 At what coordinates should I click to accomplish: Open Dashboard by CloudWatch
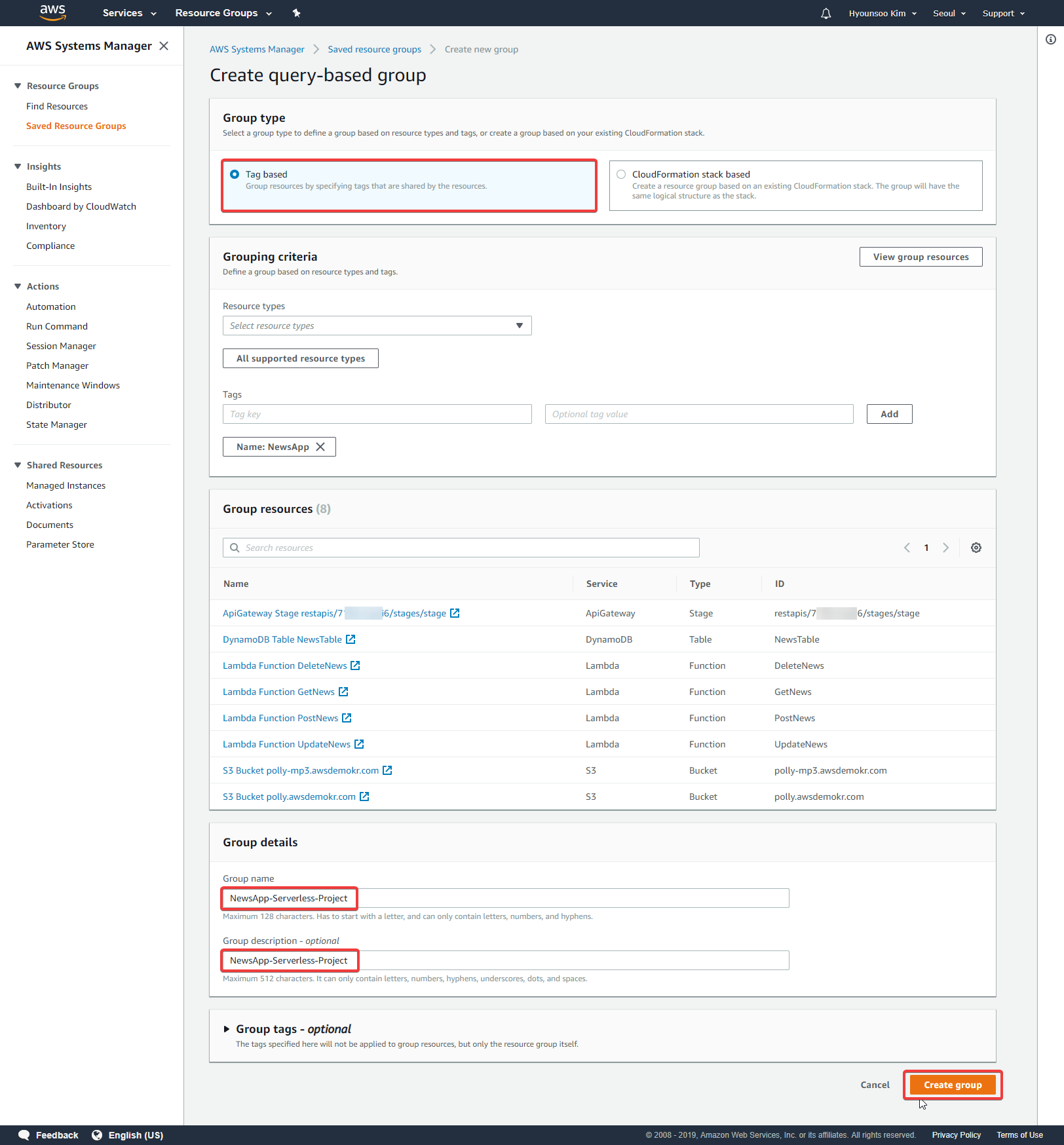pyautogui.click(x=81, y=206)
